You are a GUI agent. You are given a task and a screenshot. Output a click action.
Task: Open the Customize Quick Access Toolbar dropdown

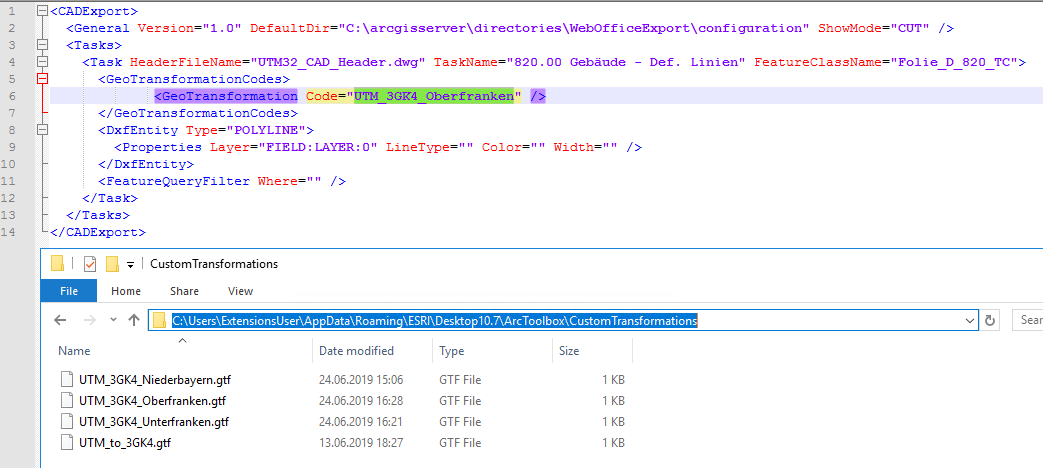tap(130, 264)
